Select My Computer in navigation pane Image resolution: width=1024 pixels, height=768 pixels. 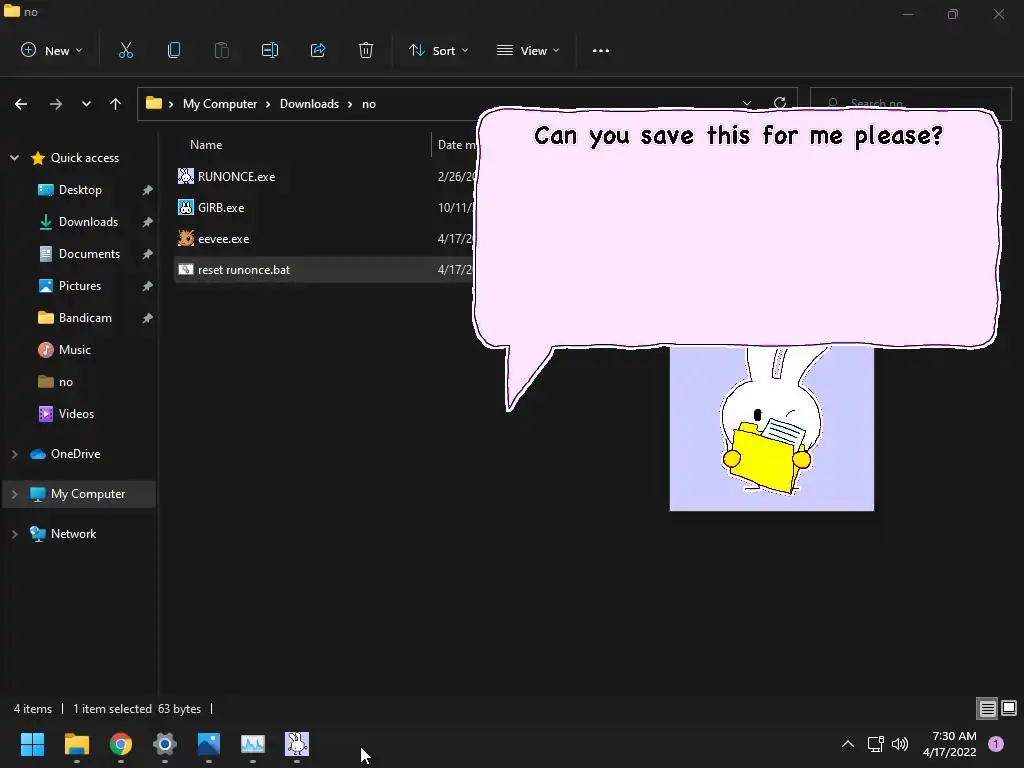point(88,494)
